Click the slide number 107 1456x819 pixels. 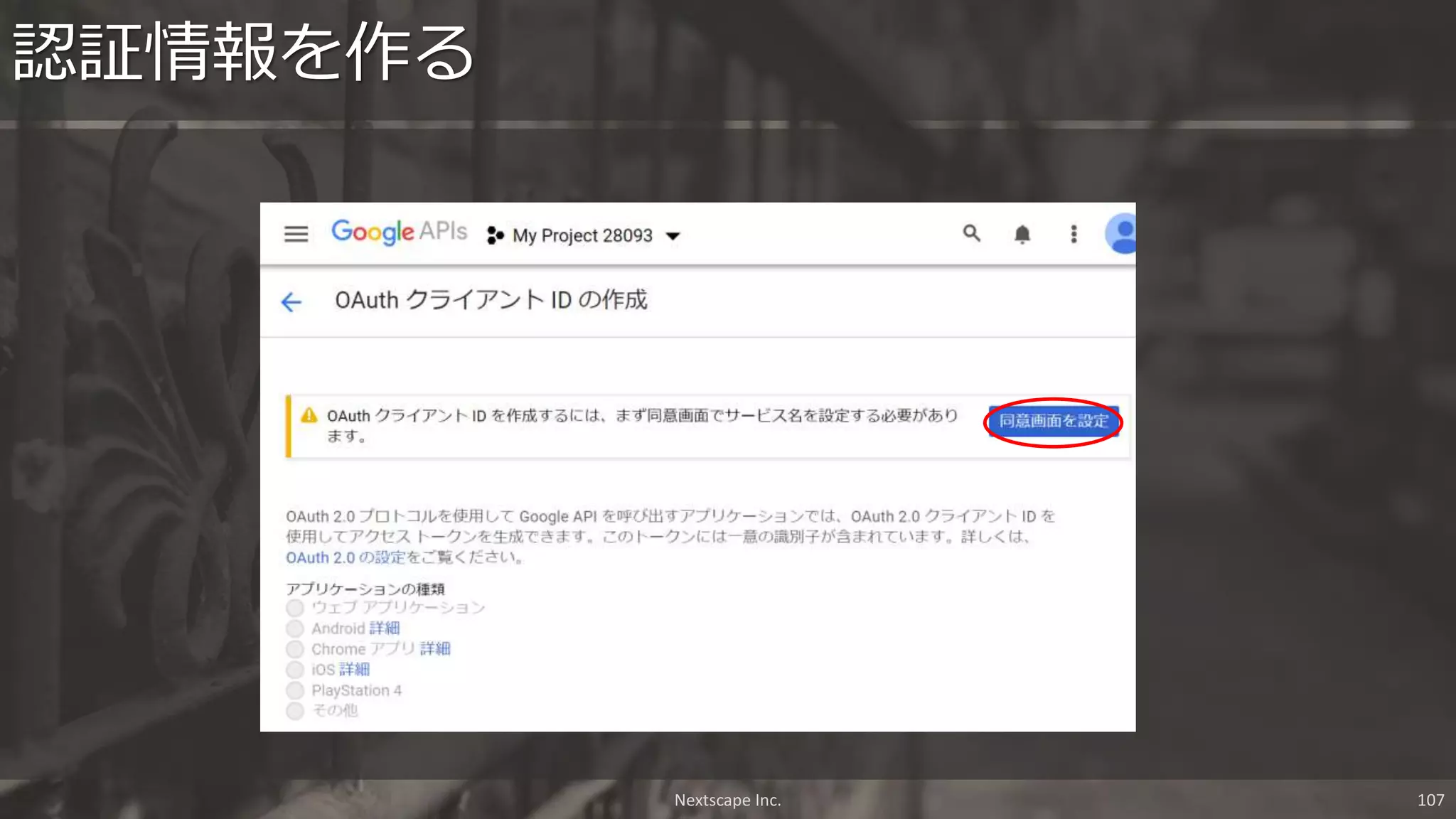[1430, 800]
